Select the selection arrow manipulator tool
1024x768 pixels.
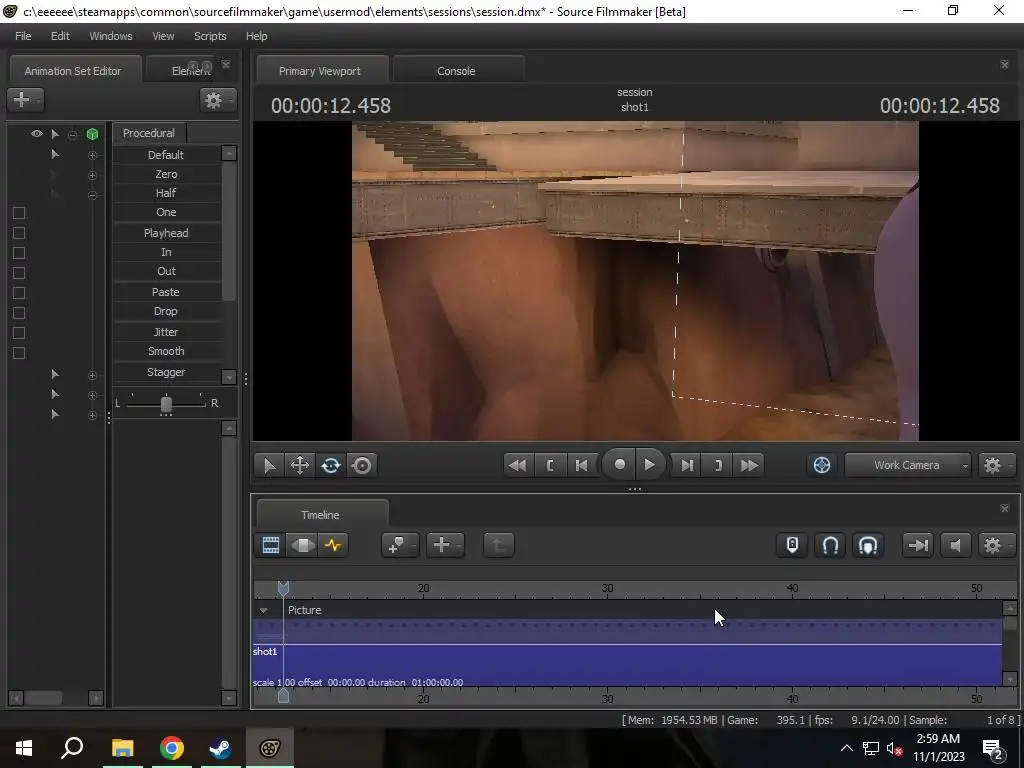coord(269,465)
